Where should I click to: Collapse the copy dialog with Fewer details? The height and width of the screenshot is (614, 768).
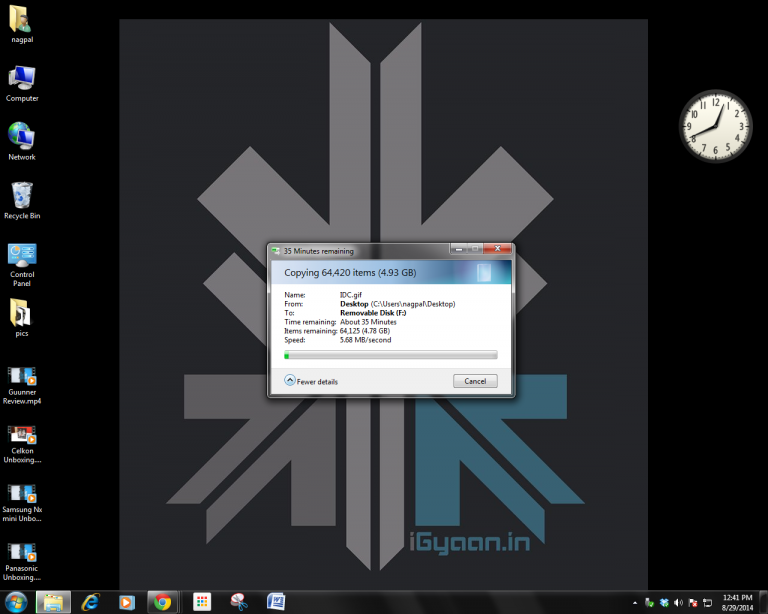311,381
